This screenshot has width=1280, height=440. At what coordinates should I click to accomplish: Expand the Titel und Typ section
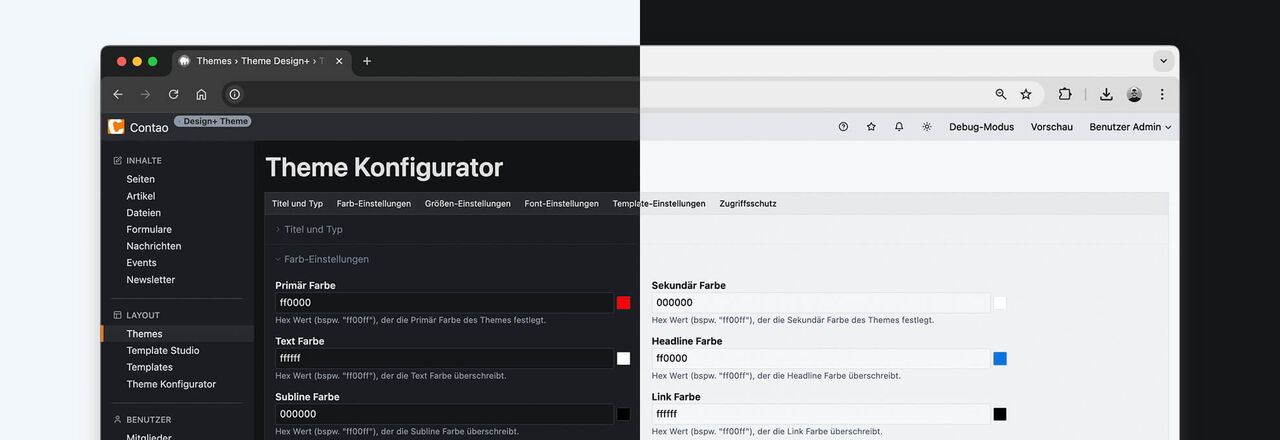312,229
